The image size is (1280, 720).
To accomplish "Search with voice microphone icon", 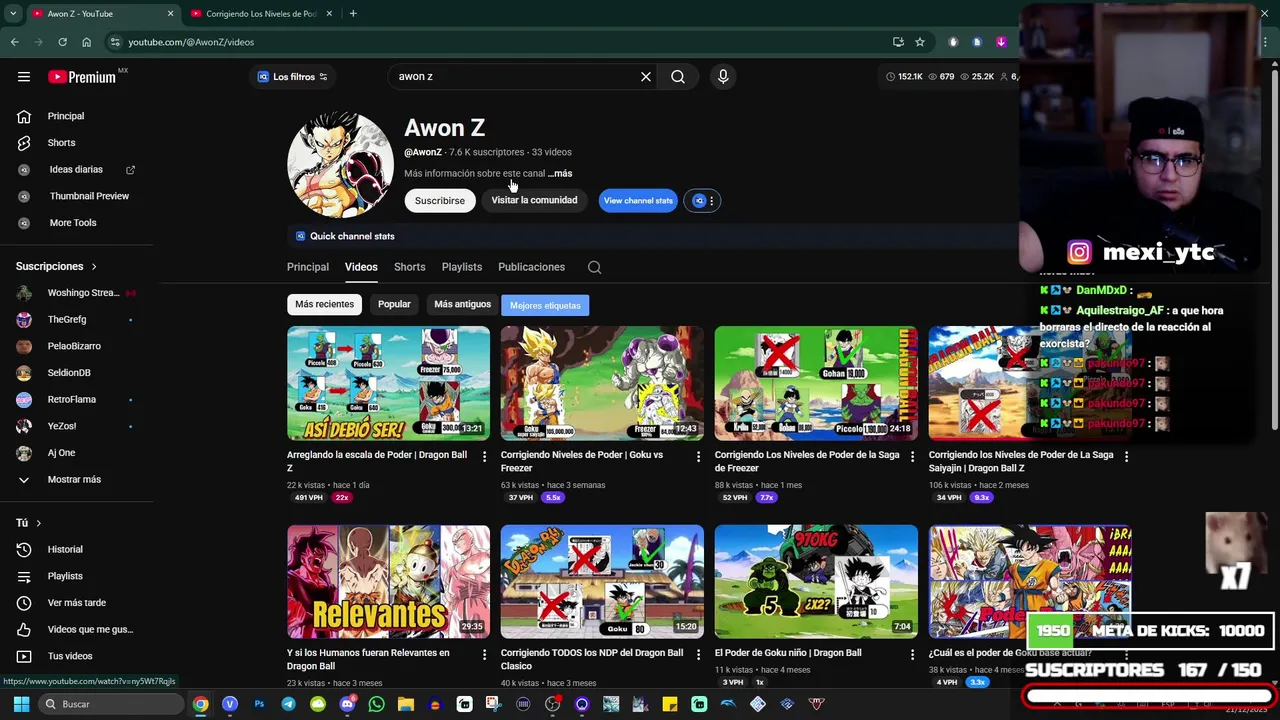I will (723, 77).
